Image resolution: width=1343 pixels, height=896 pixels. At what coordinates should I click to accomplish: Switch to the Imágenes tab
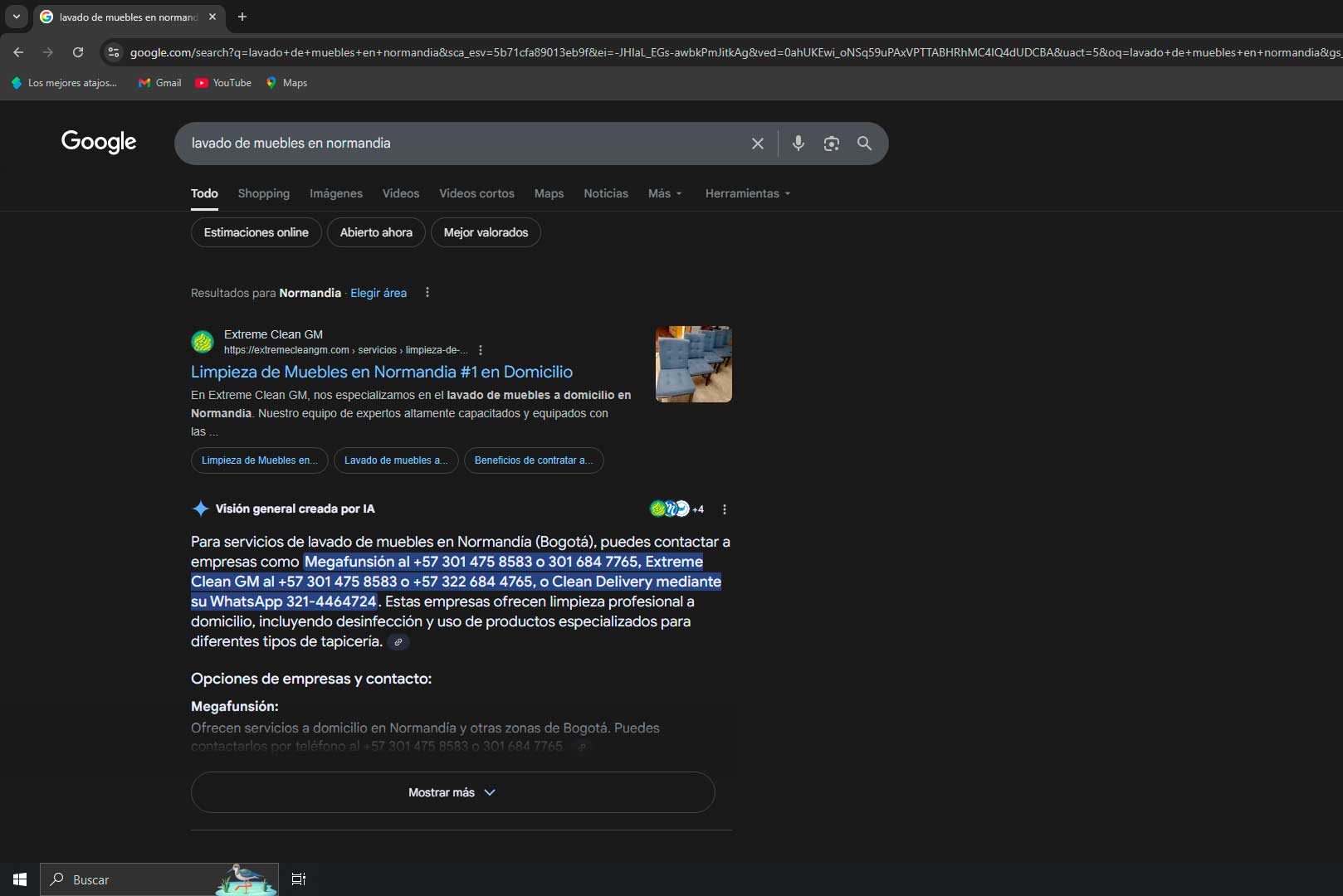click(x=336, y=193)
